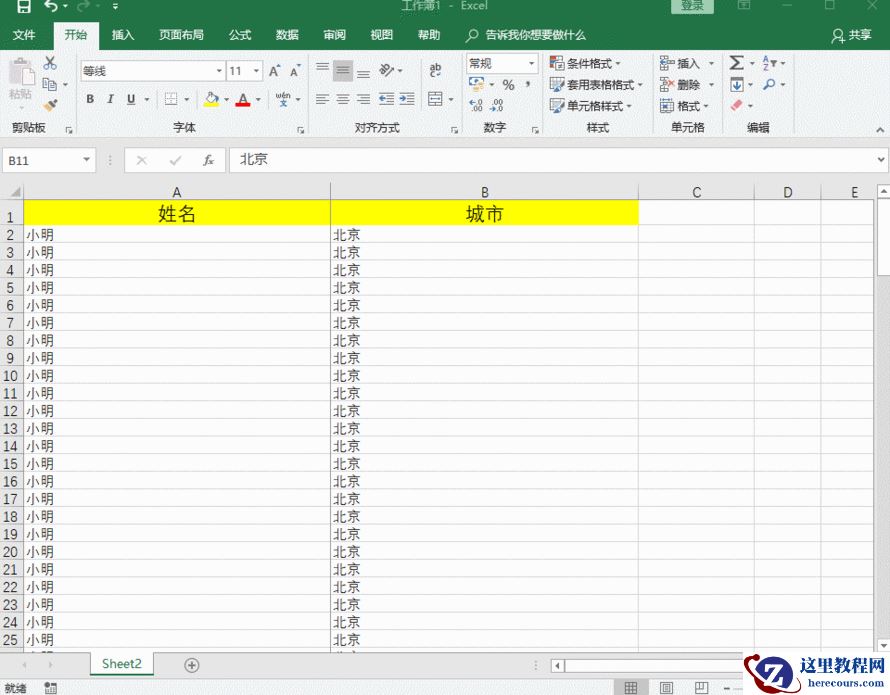Select the Format Painter brush icon
The image size is (890, 695).
[x=50, y=105]
